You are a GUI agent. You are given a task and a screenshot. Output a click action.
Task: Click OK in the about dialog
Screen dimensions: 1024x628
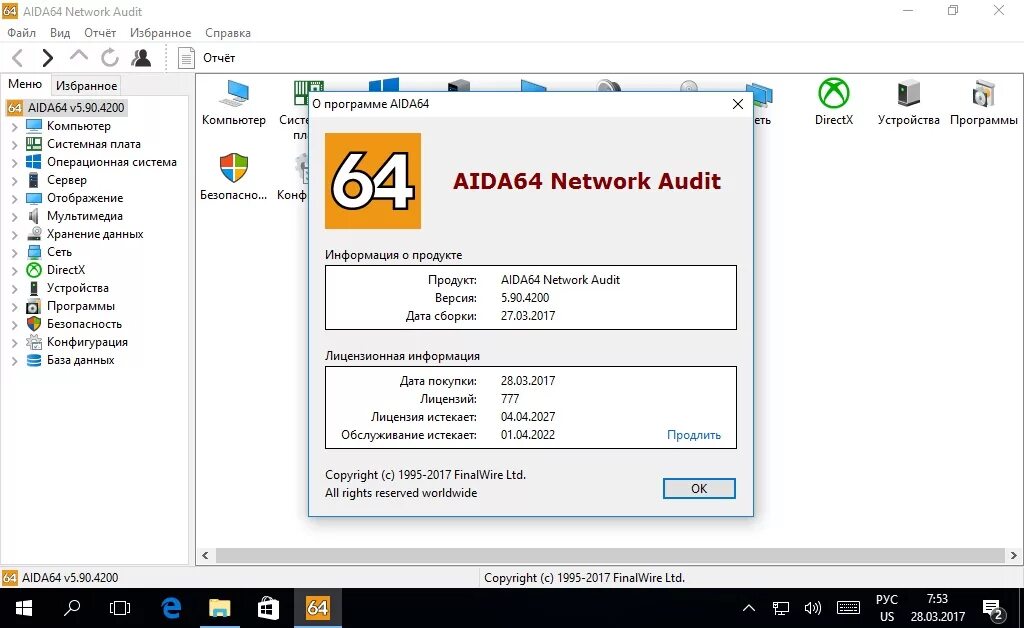699,488
